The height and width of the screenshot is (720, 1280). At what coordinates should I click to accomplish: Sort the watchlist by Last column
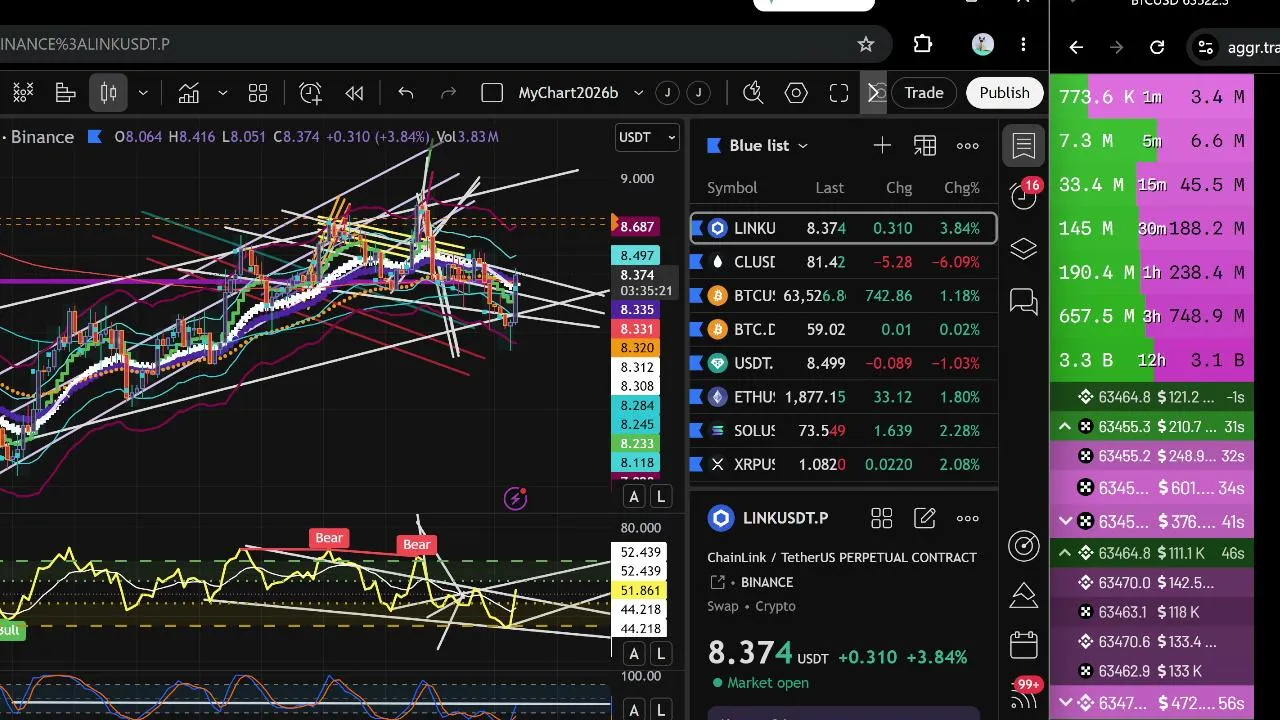pos(829,188)
